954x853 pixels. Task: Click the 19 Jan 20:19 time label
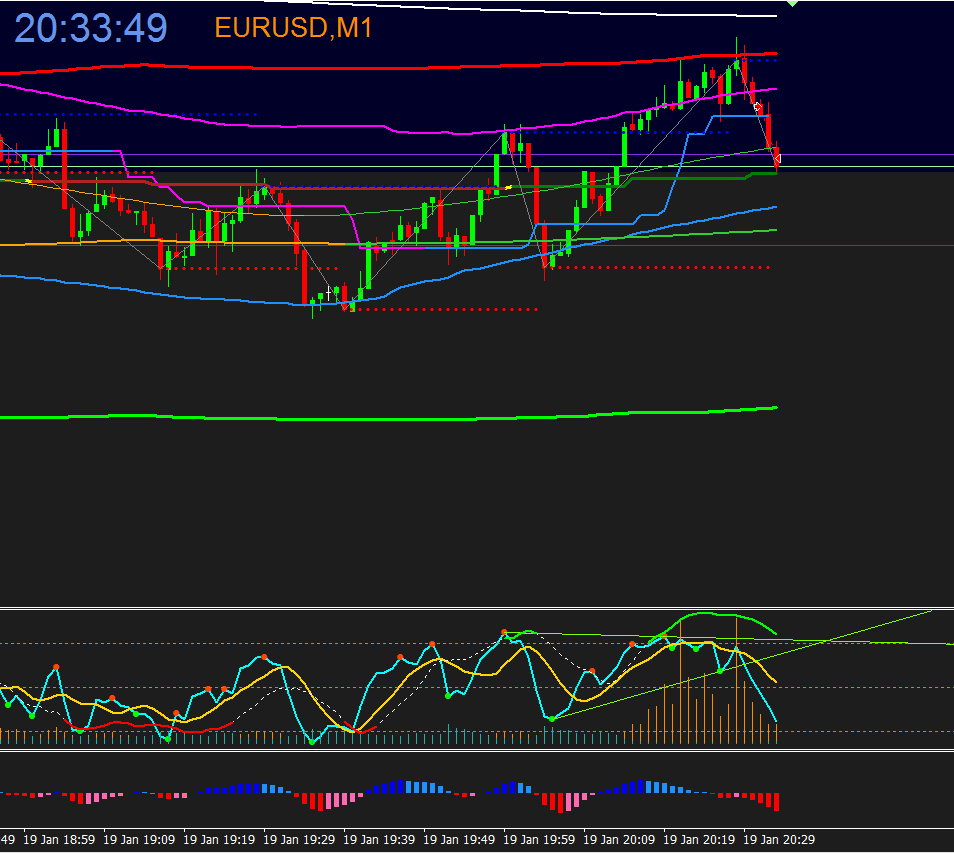pos(699,840)
